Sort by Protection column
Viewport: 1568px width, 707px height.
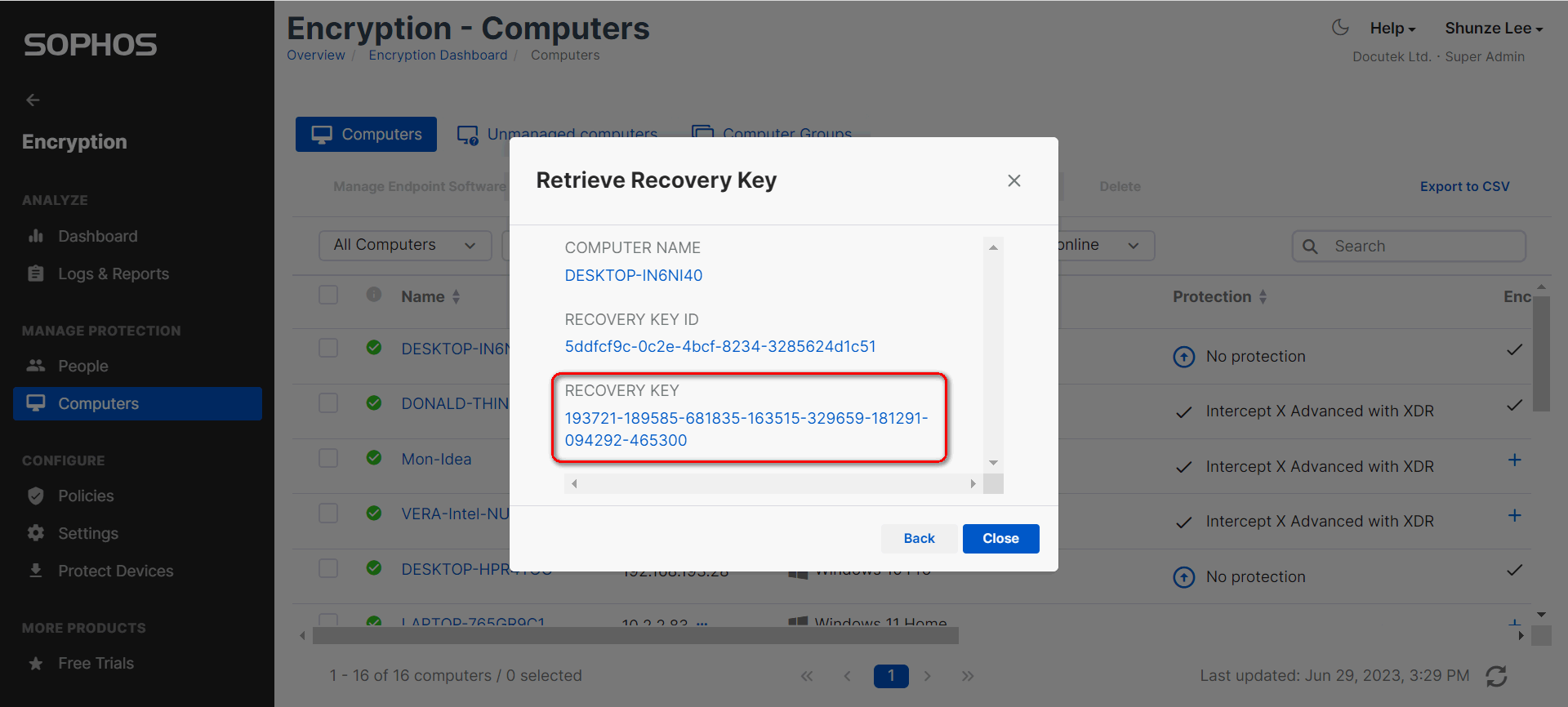pyautogui.click(x=1220, y=296)
